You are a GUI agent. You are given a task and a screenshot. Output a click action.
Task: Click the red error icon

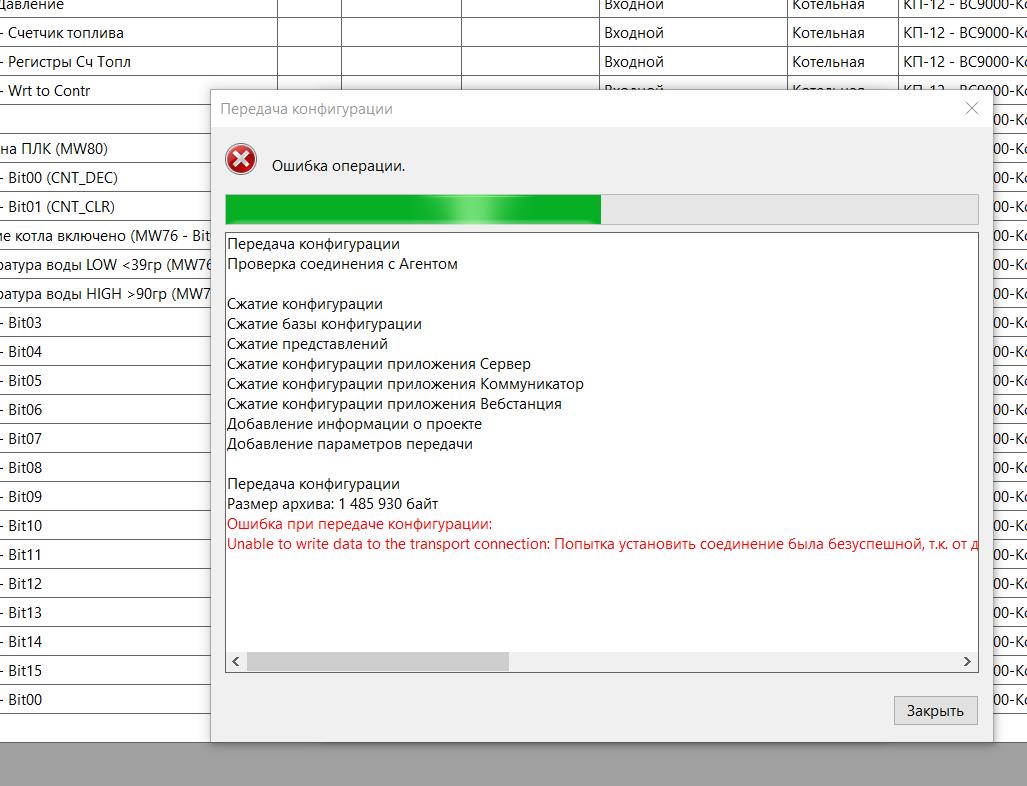(x=241, y=160)
